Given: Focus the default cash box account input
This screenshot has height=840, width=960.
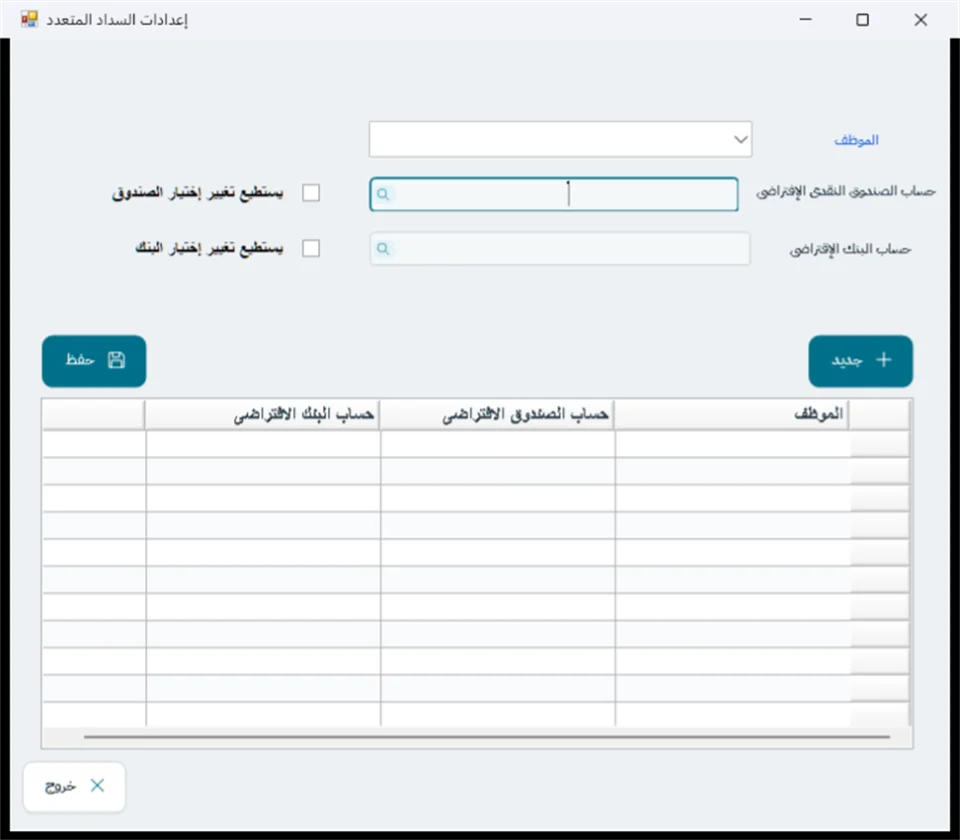Looking at the screenshot, I should [x=554, y=194].
